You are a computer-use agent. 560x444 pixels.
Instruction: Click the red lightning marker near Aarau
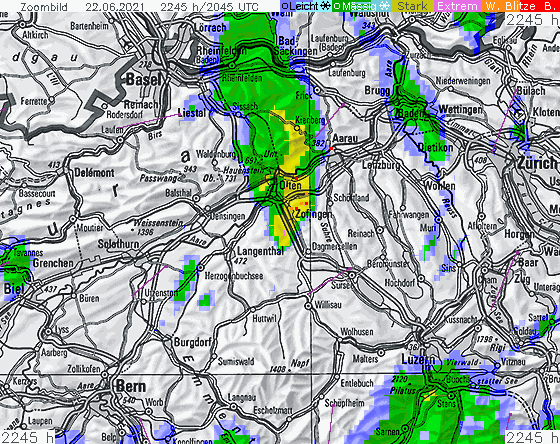331,148
